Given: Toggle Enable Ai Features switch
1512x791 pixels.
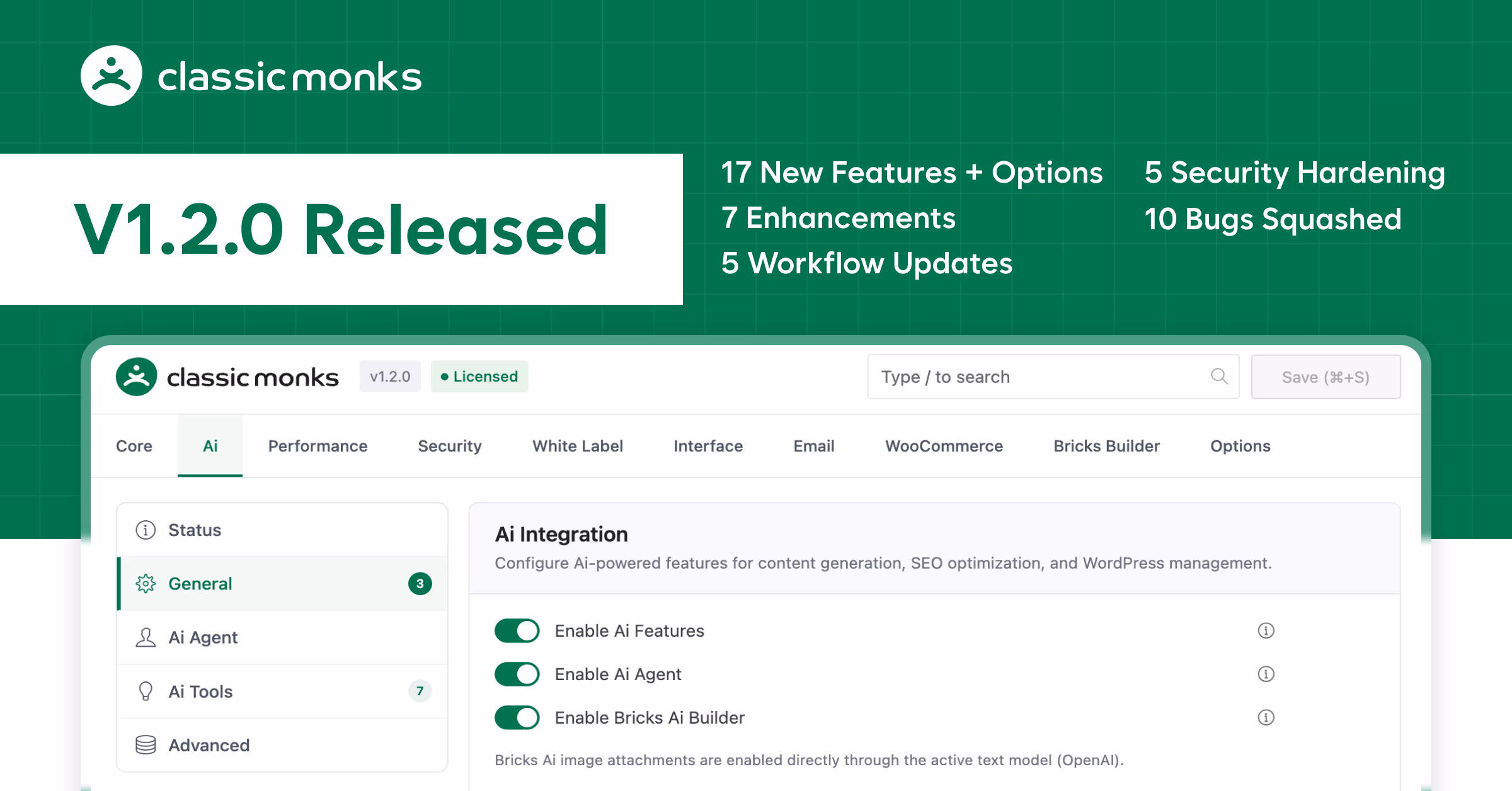Looking at the screenshot, I should pyautogui.click(x=517, y=630).
